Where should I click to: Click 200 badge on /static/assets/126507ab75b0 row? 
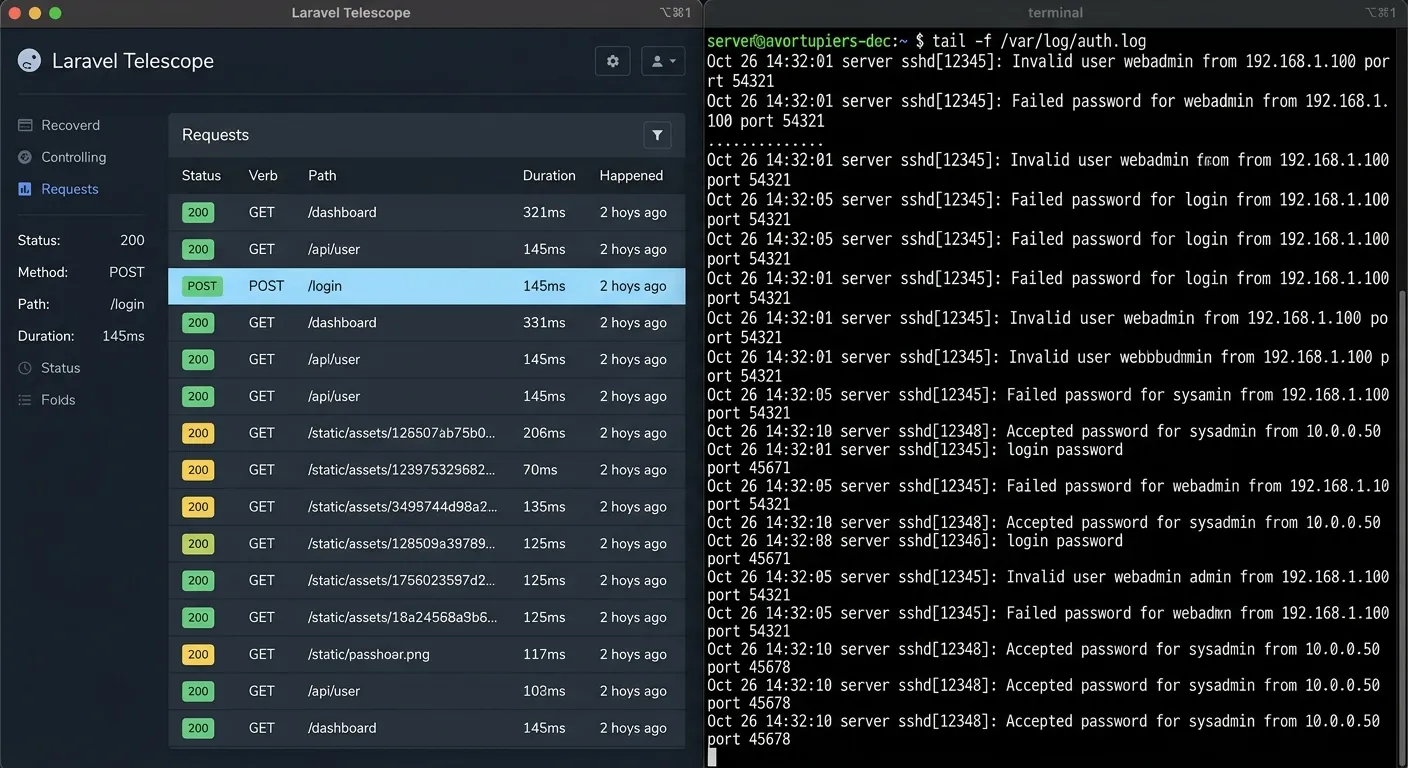click(198, 433)
